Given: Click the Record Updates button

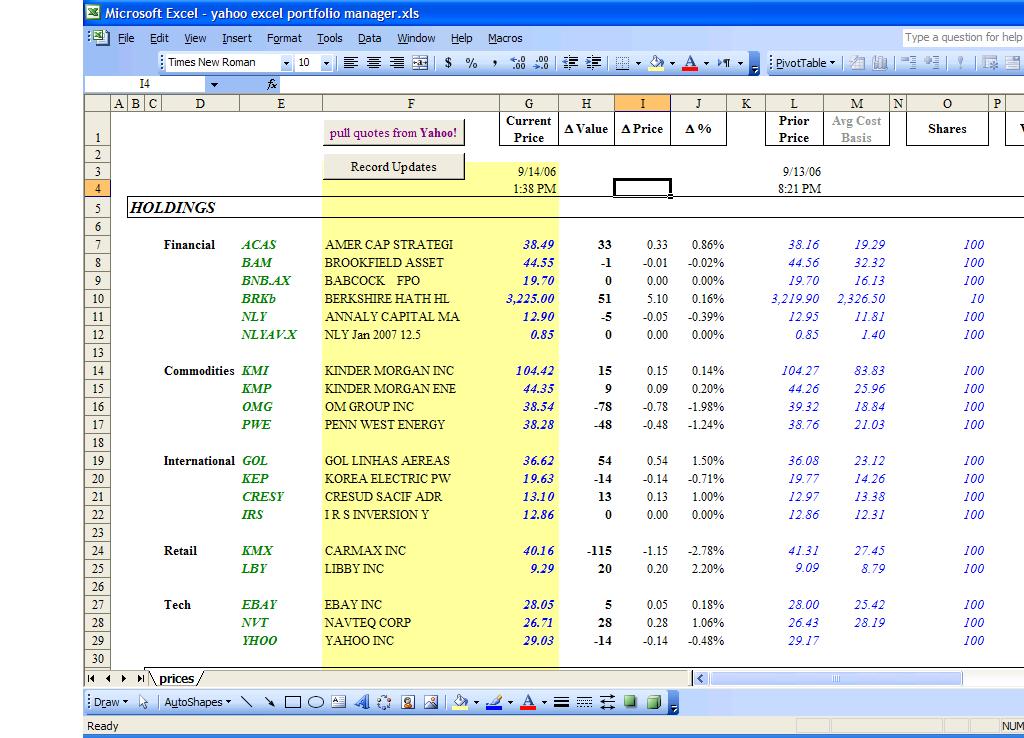Looking at the screenshot, I should pos(393,167).
